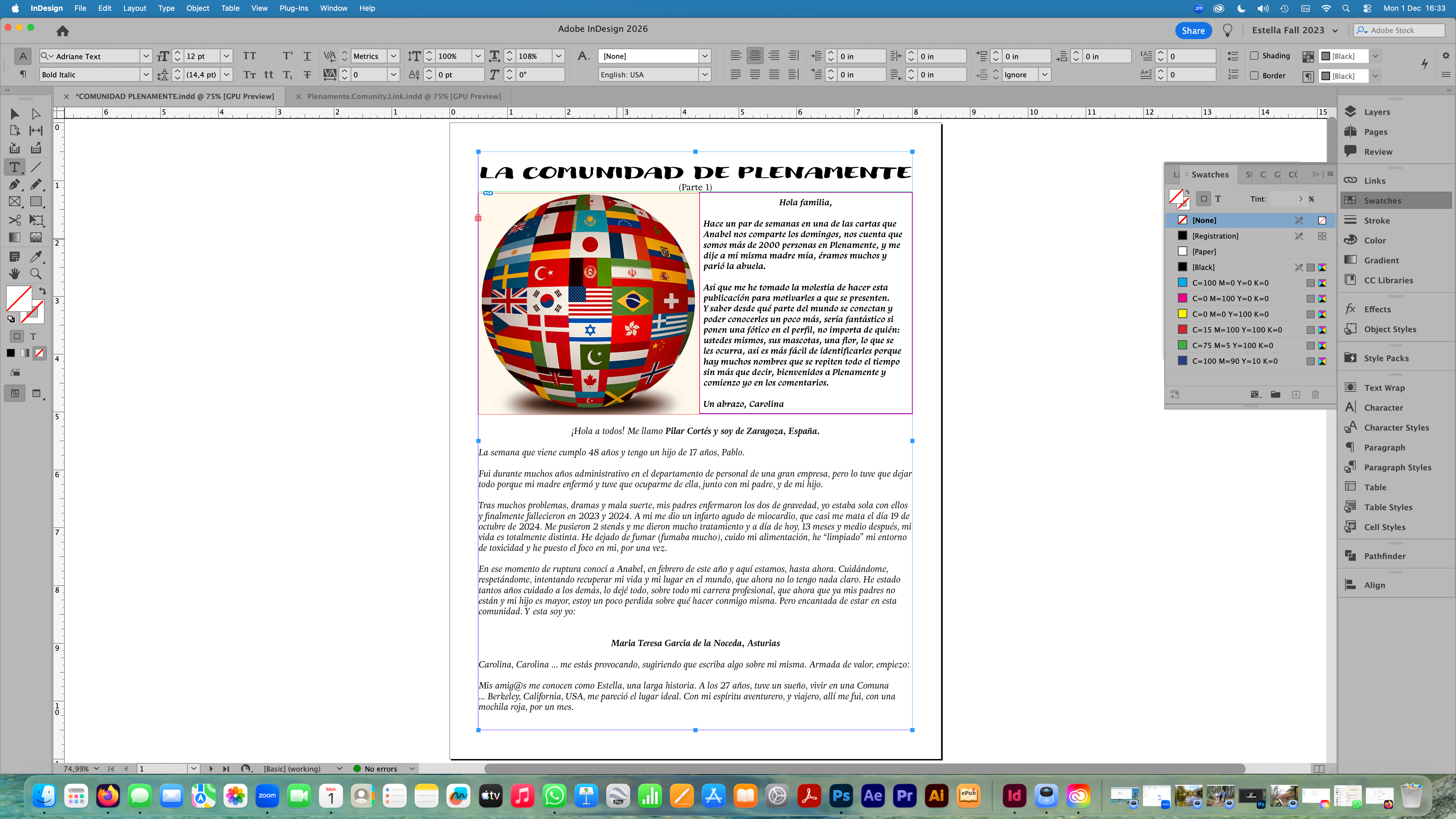This screenshot has width=1456, height=819.
Task: Expand the English: USA language dropdown
Action: click(704, 75)
